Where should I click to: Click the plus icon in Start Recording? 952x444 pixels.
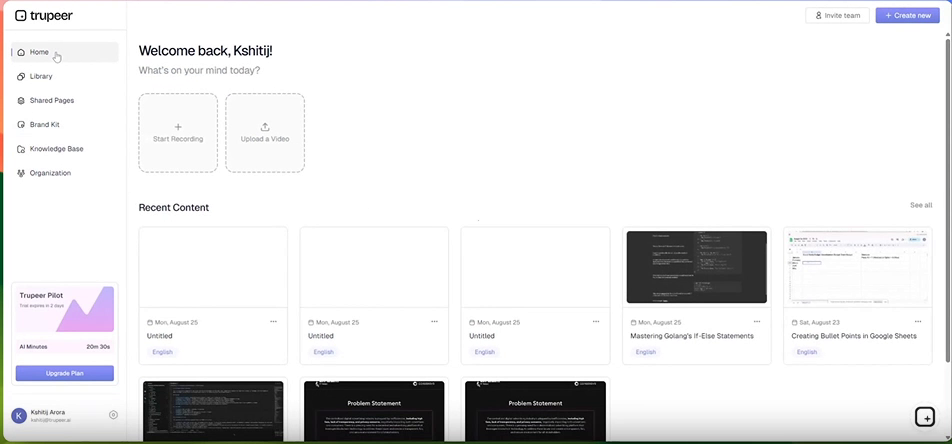178,127
